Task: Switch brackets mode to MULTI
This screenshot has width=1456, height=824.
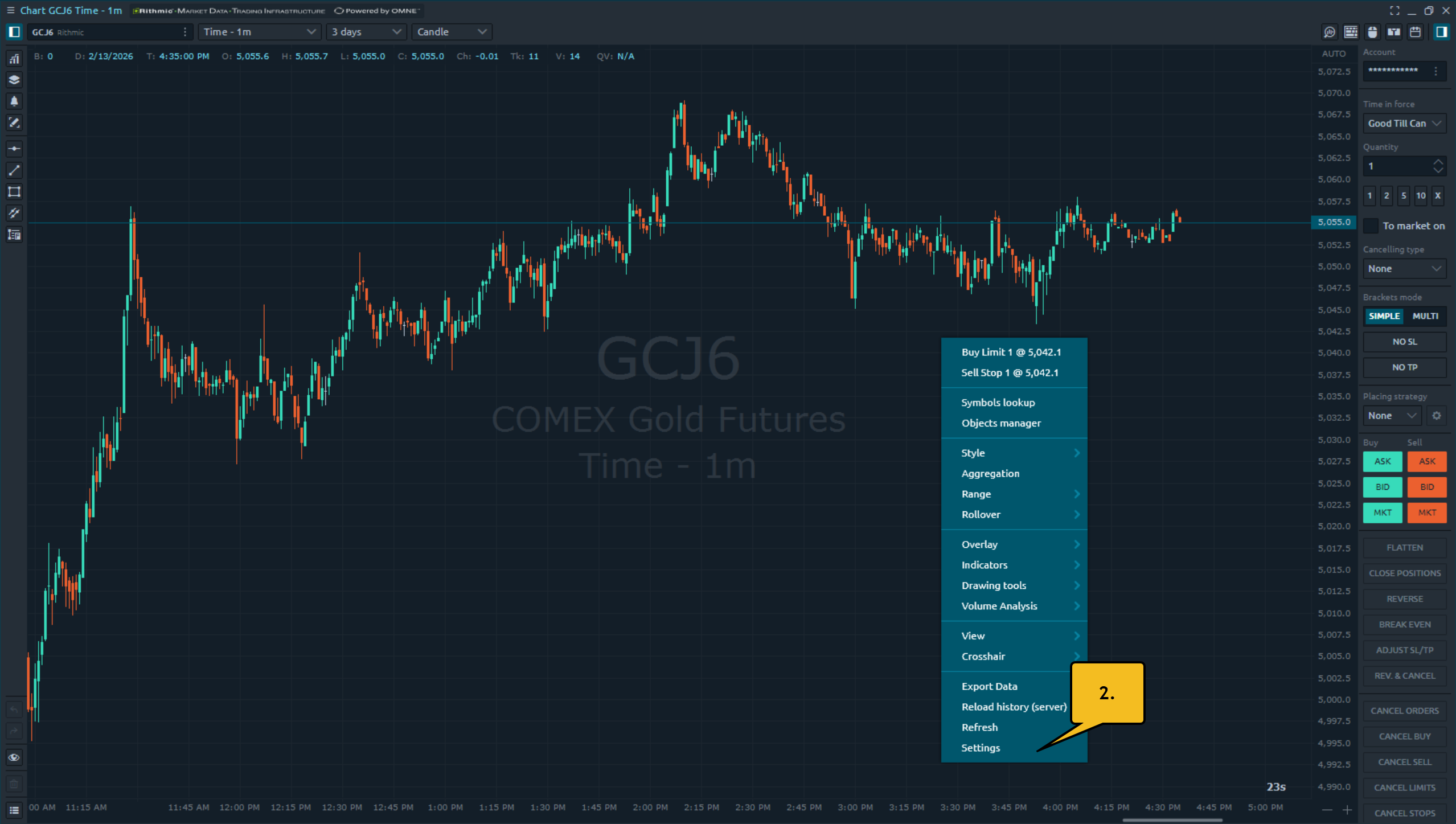Action: 1425,316
